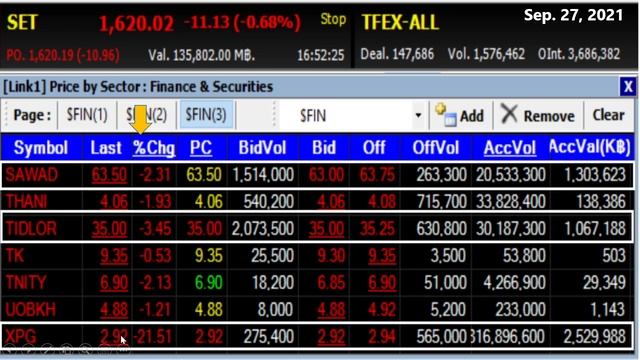Click TK offer price 9.35
Image resolution: width=640 pixels, height=360 pixels.
tap(382, 256)
